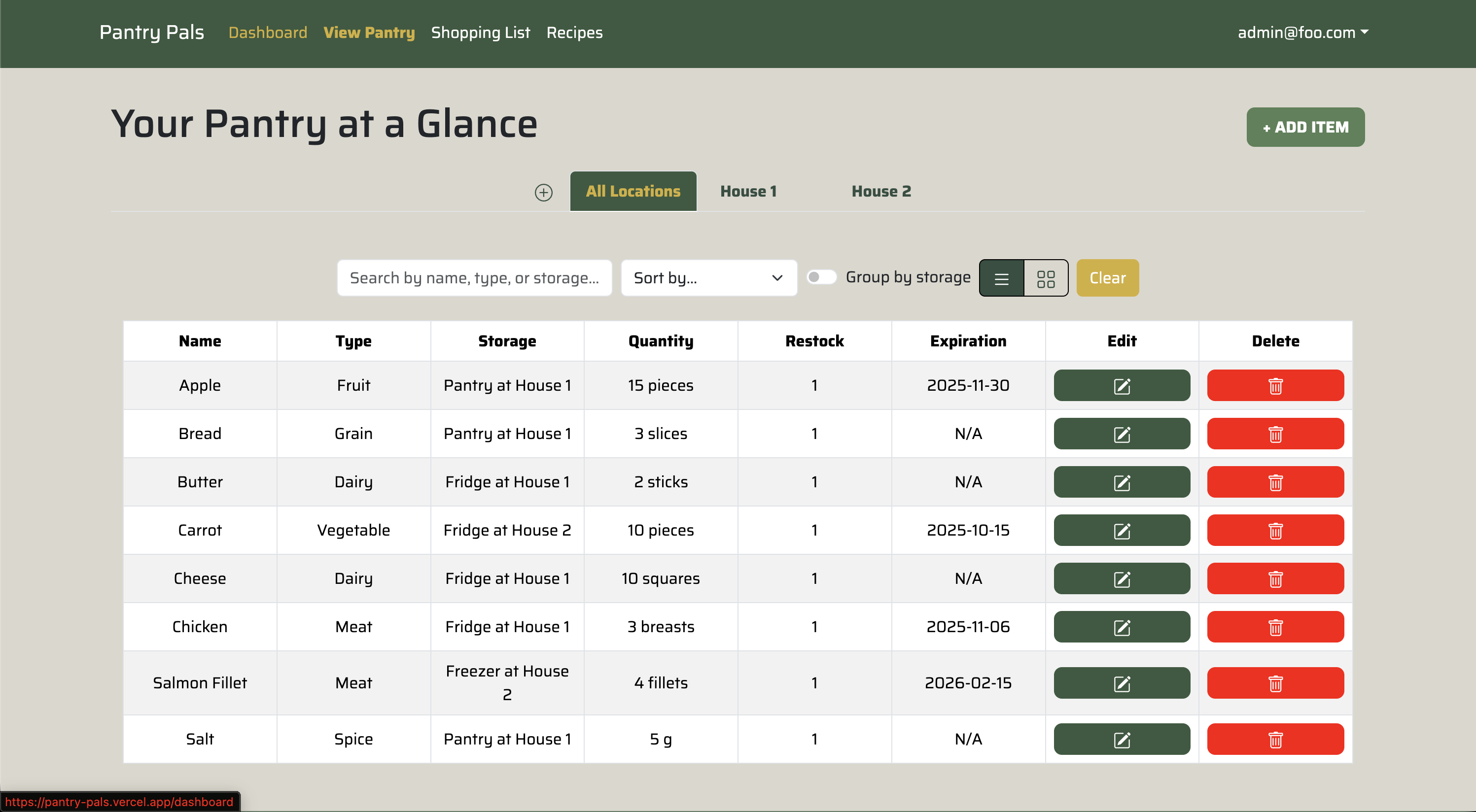Clear the current filters
Screen dimensions: 1476x812
(x=1106, y=278)
